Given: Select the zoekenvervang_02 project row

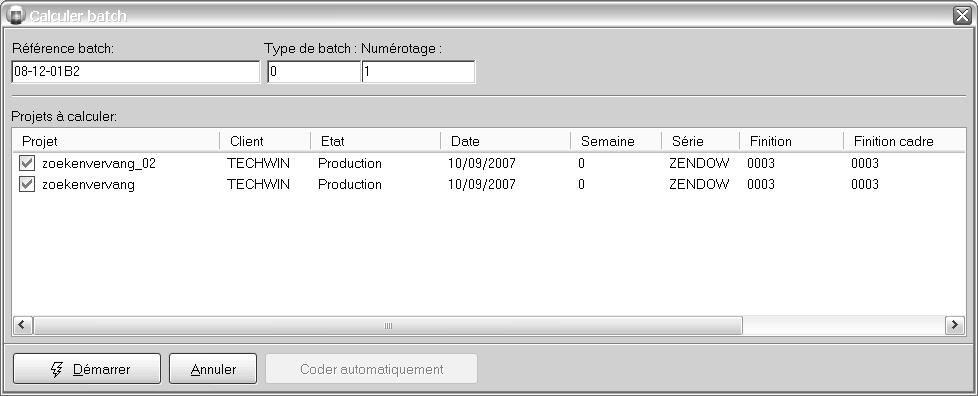Looking at the screenshot, I should coord(488,164).
